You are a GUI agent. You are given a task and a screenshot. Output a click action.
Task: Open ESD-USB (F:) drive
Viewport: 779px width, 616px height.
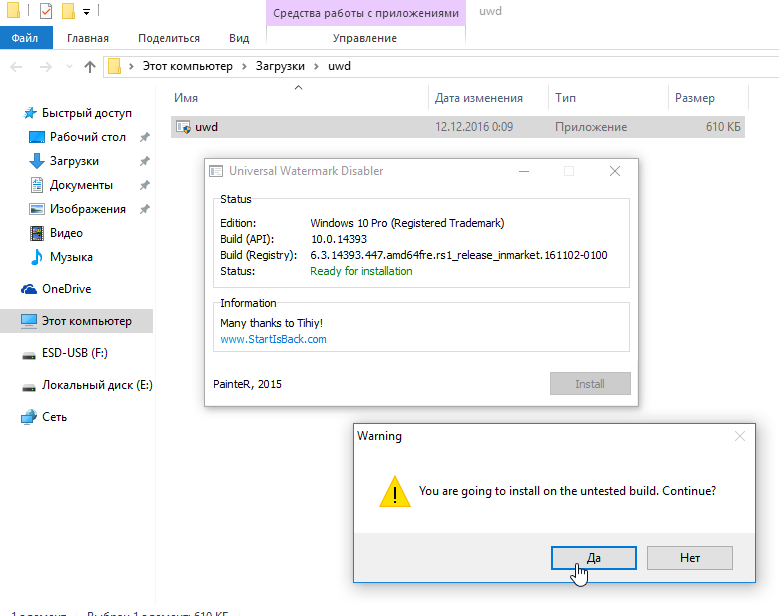click(x=75, y=353)
